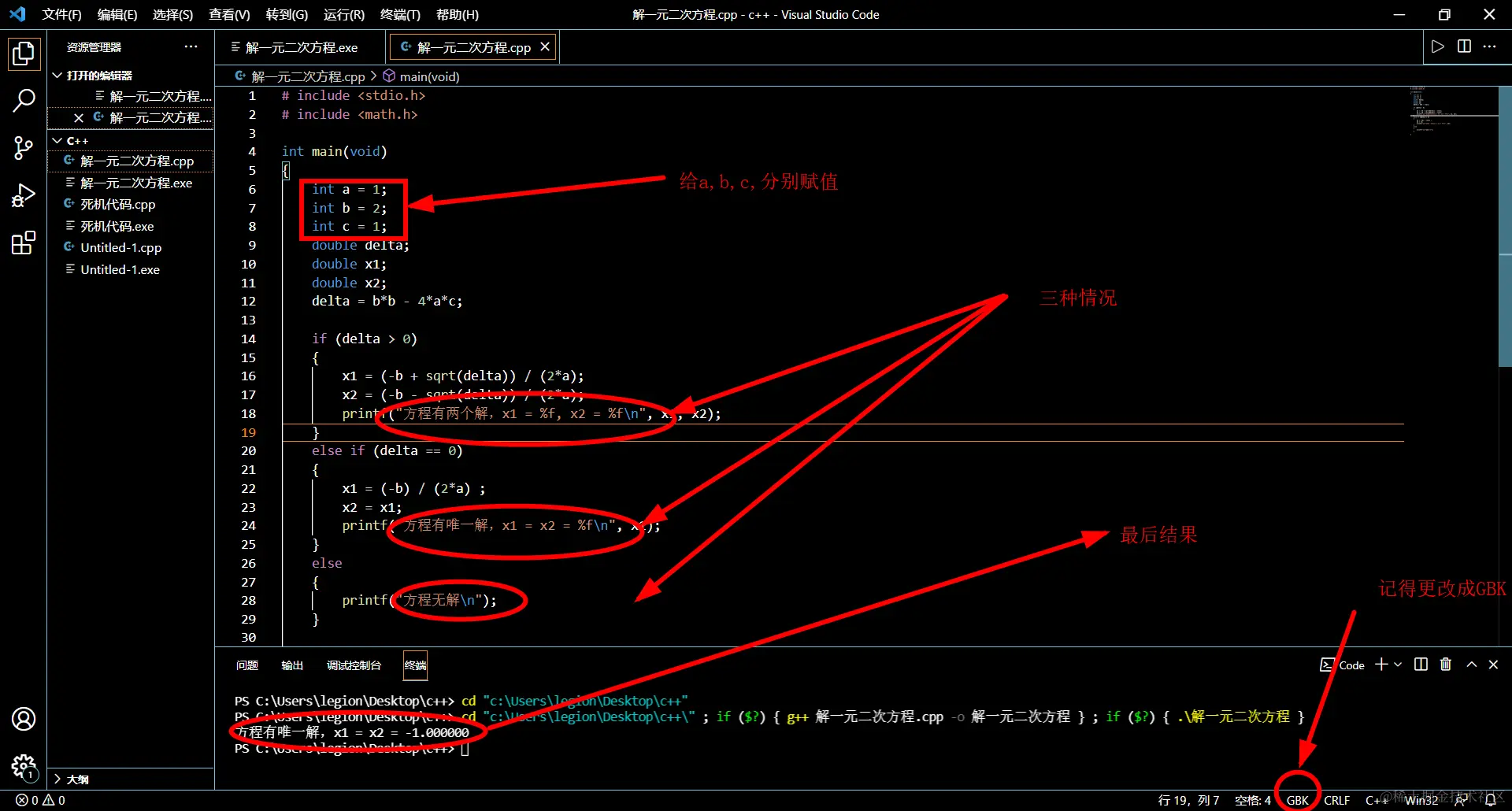
Task: Open notifications bell in status bar
Action: [x=1491, y=800]
